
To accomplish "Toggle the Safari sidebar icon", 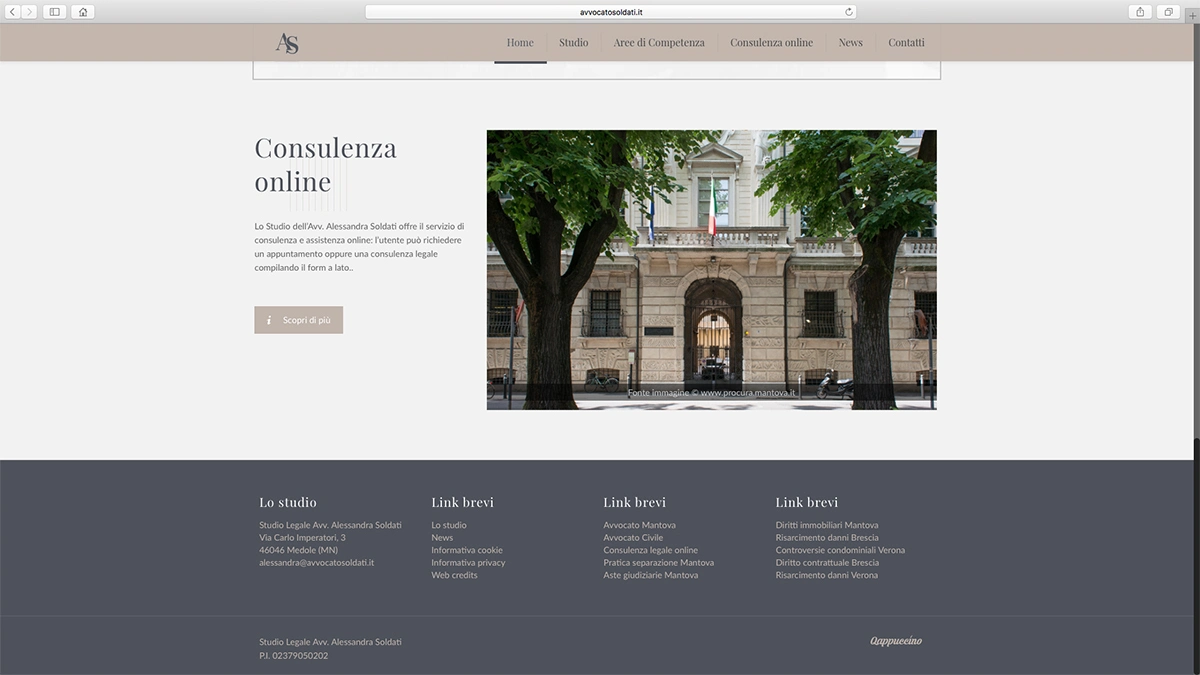I will coord(54,12).
